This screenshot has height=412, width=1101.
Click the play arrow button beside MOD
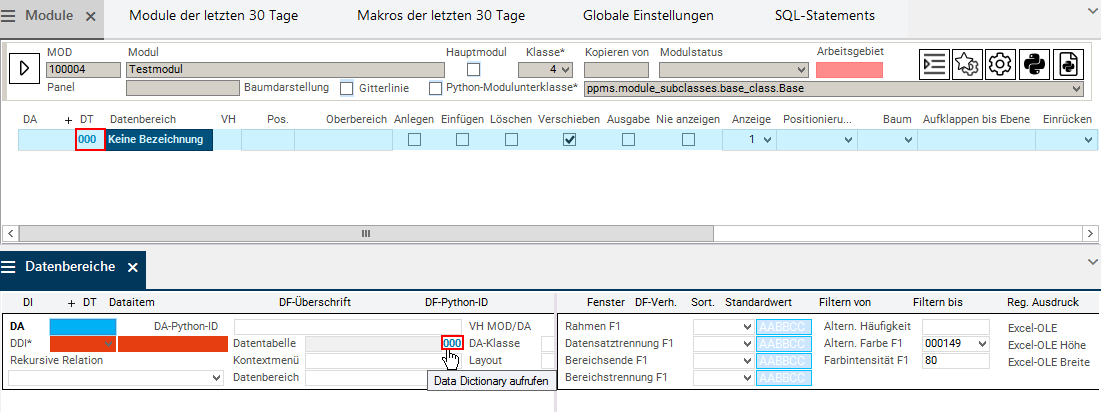(x=25, y=68)
